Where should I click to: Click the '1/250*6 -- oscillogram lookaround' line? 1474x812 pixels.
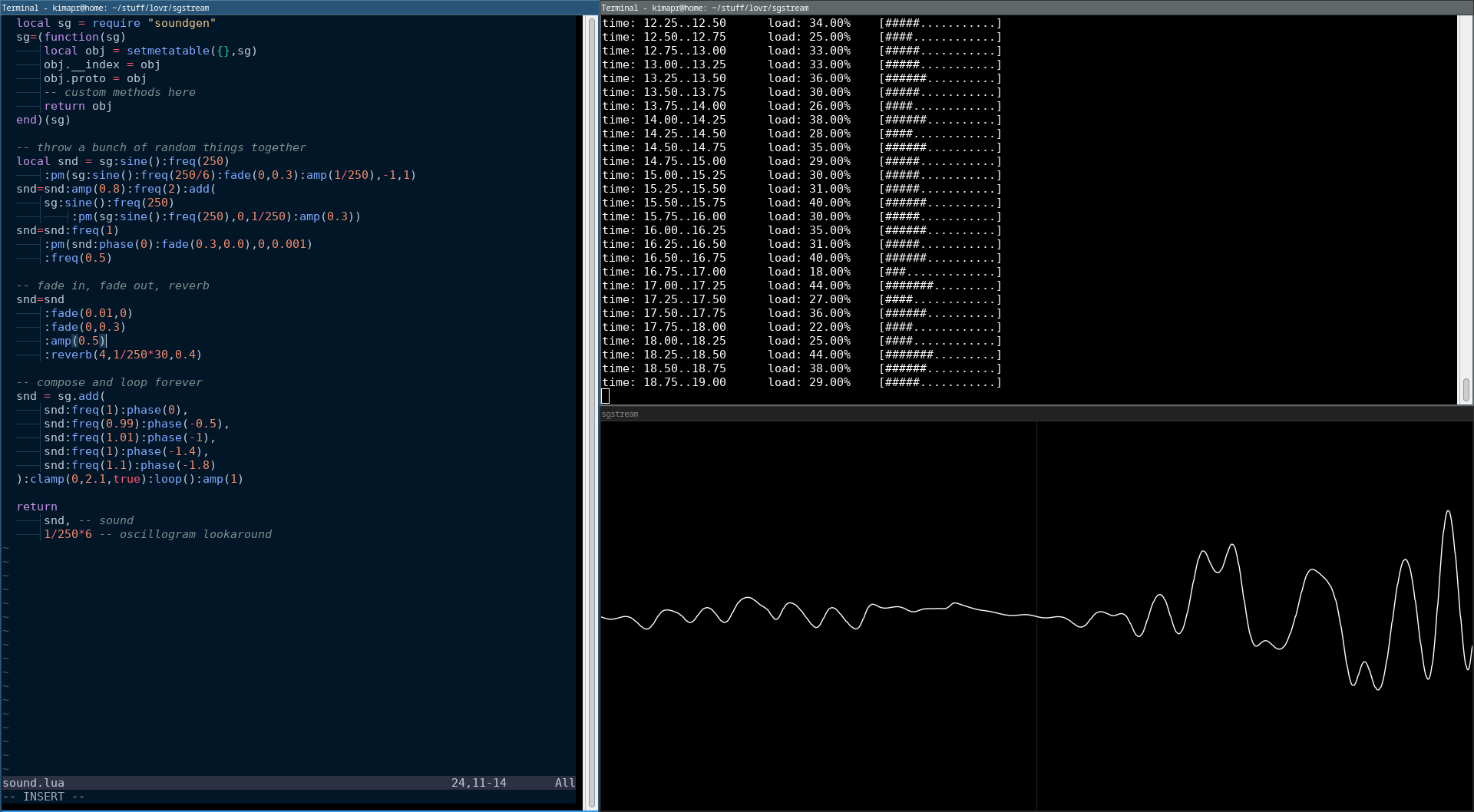coord(157,534)
